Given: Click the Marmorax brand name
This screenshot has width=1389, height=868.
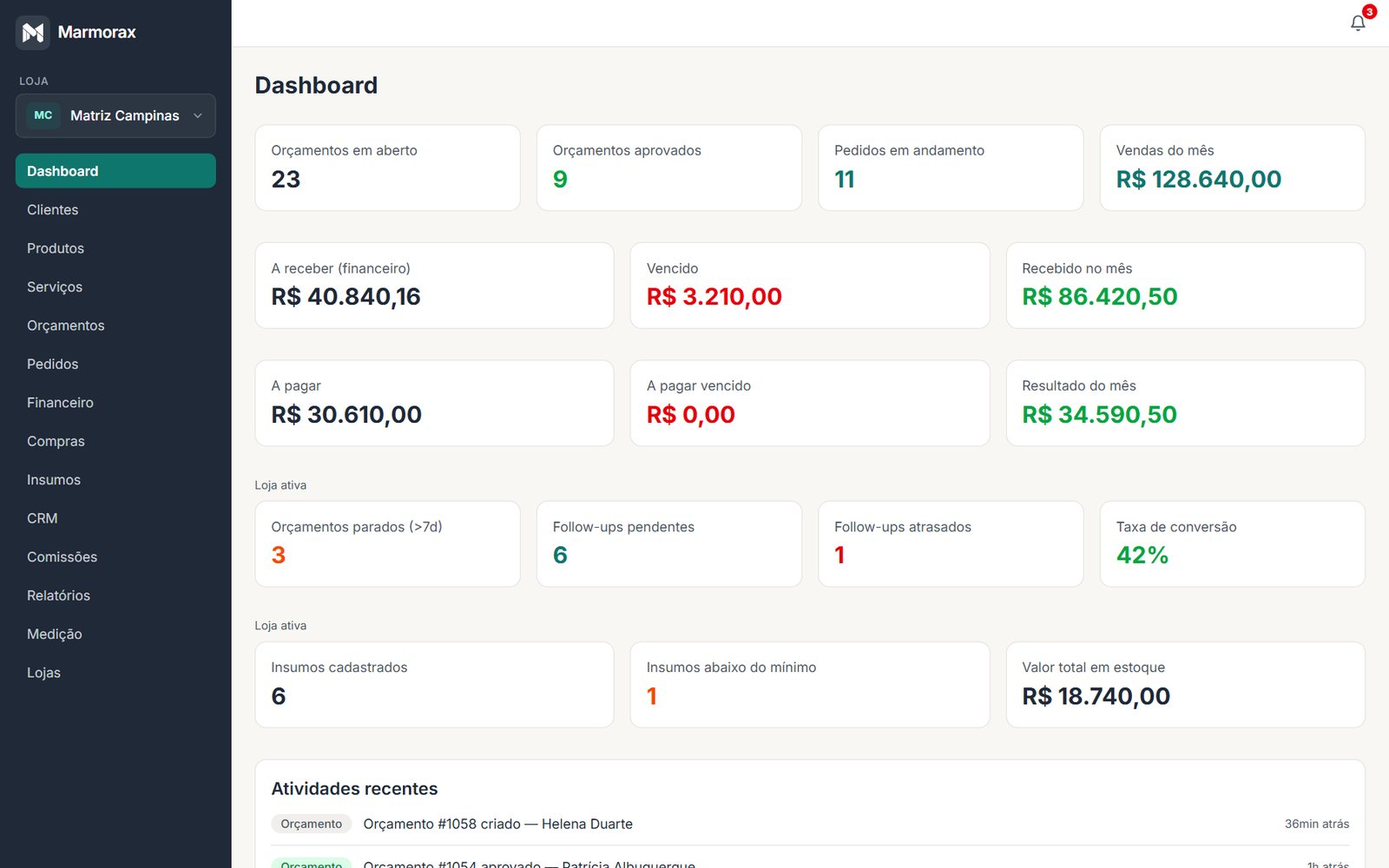Looking at the screenshot, I should [x=97, y=32].
